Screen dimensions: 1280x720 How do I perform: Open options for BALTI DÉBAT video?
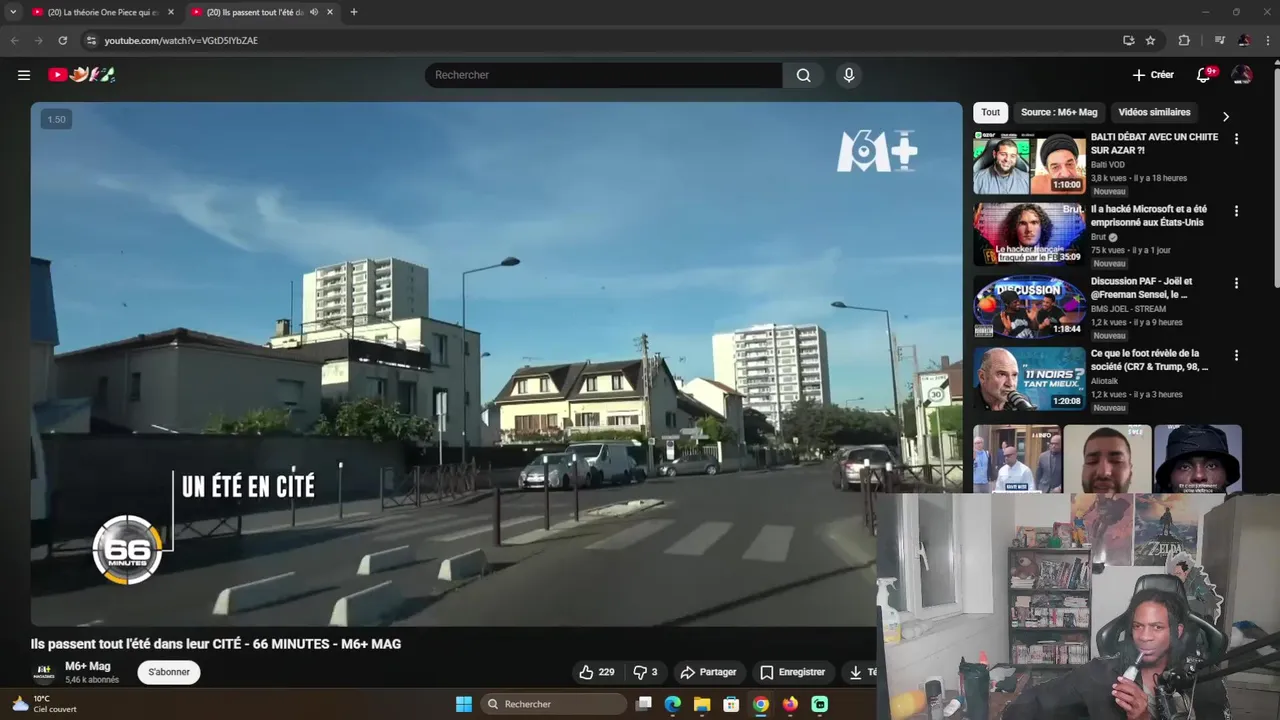click(x=1236, y=139)
